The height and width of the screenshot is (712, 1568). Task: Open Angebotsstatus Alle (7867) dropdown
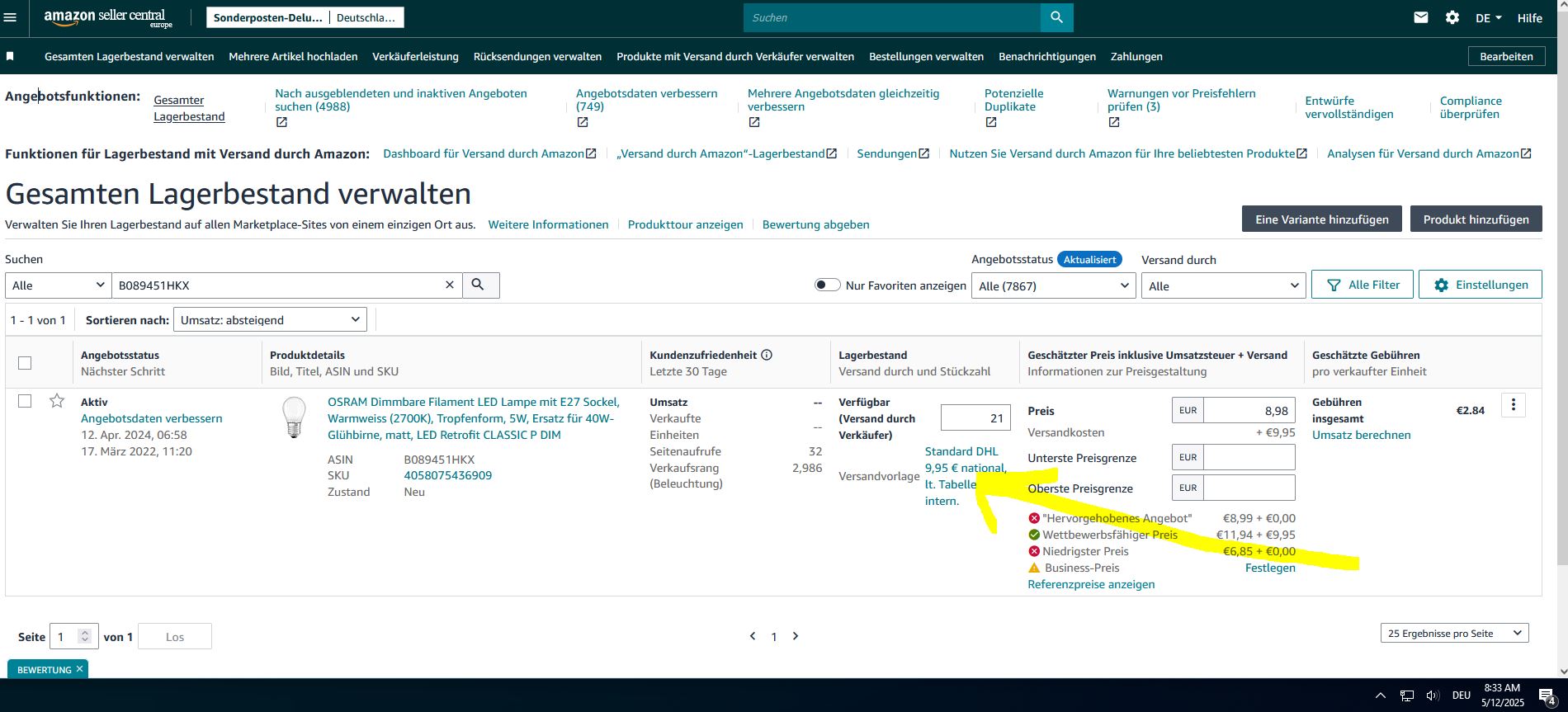point(1054,285)
